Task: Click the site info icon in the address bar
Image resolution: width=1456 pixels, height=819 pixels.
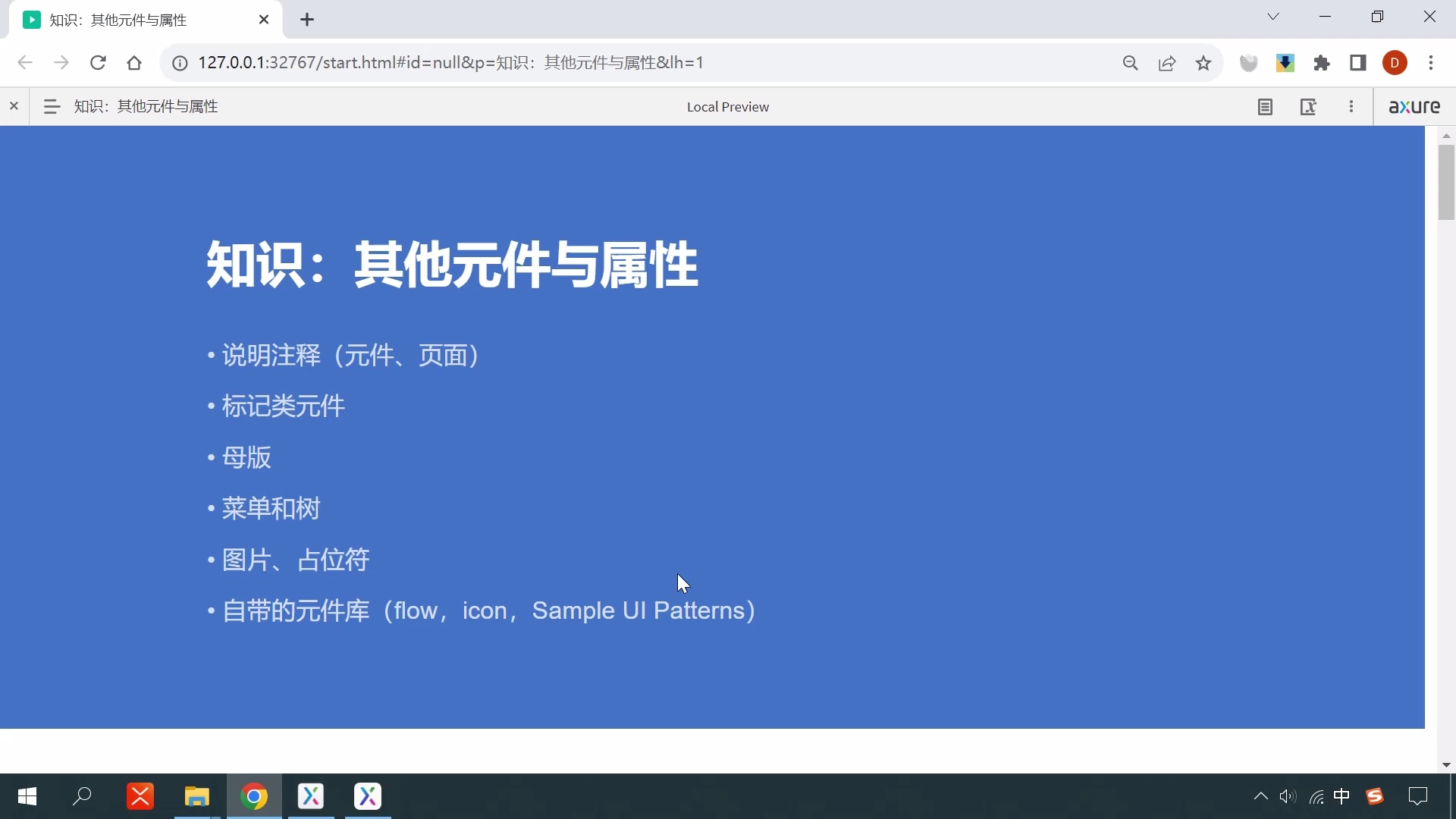Action: point(180,63)
